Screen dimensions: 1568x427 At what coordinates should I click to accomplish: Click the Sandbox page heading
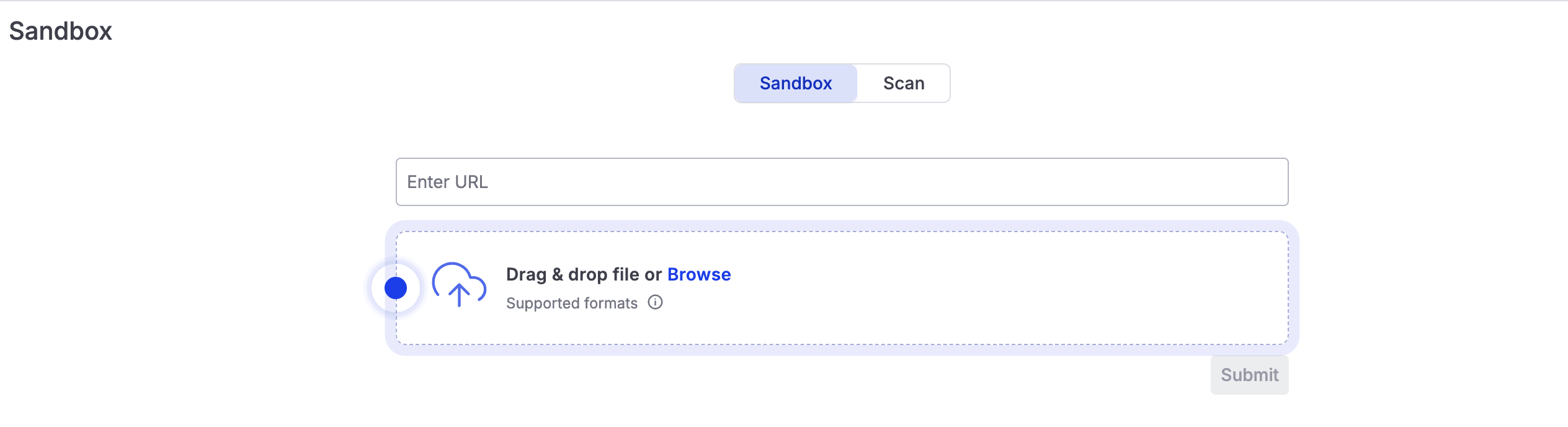[60, 30]
